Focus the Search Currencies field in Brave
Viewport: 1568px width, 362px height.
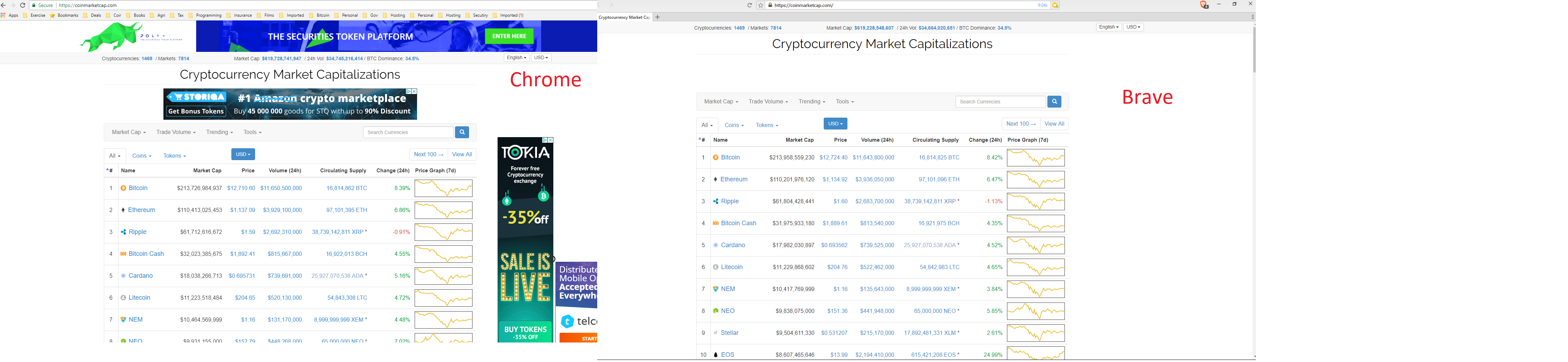click(1001, 102)
